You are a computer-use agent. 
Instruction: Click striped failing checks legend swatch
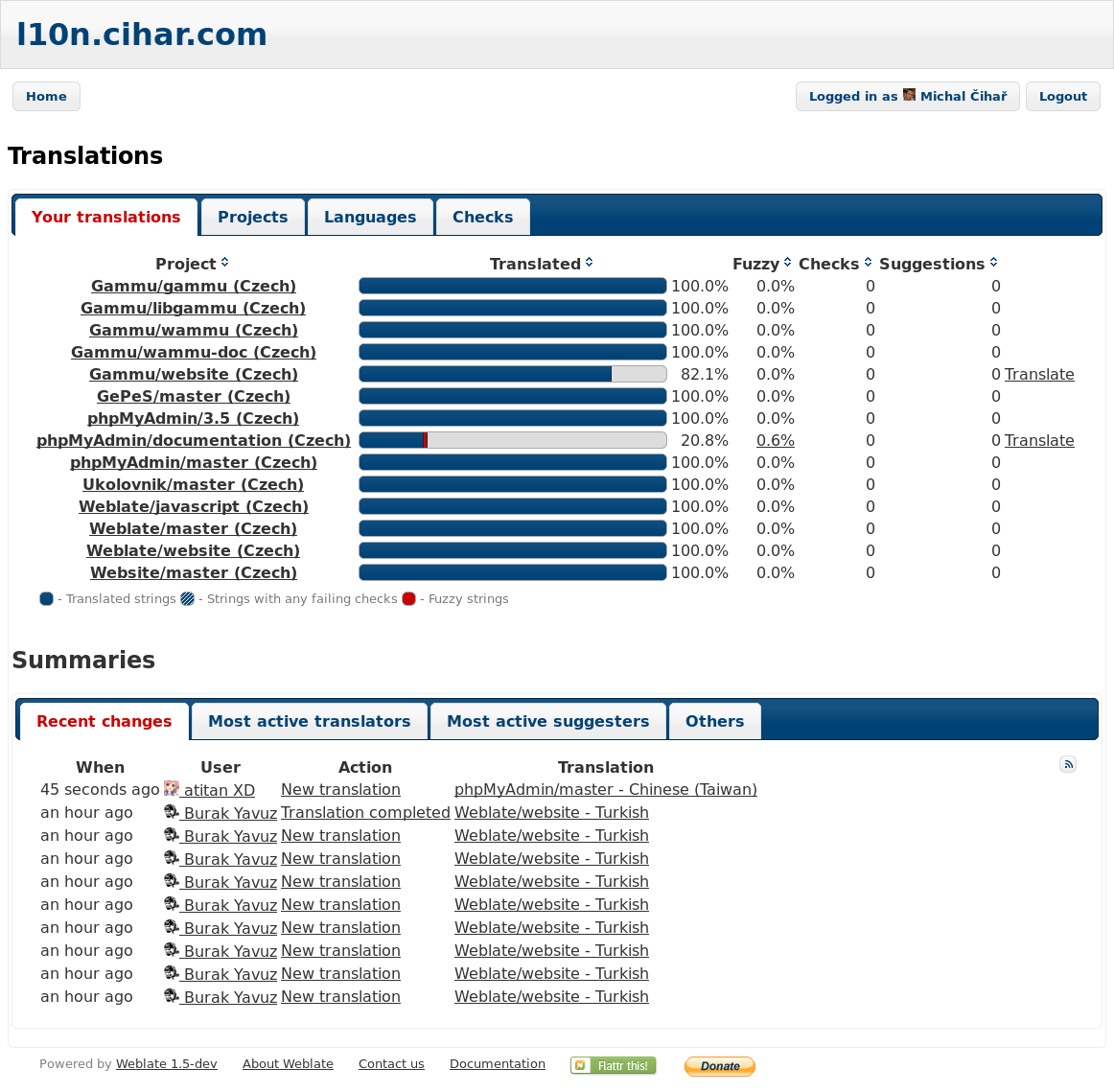tap(188, 598)
